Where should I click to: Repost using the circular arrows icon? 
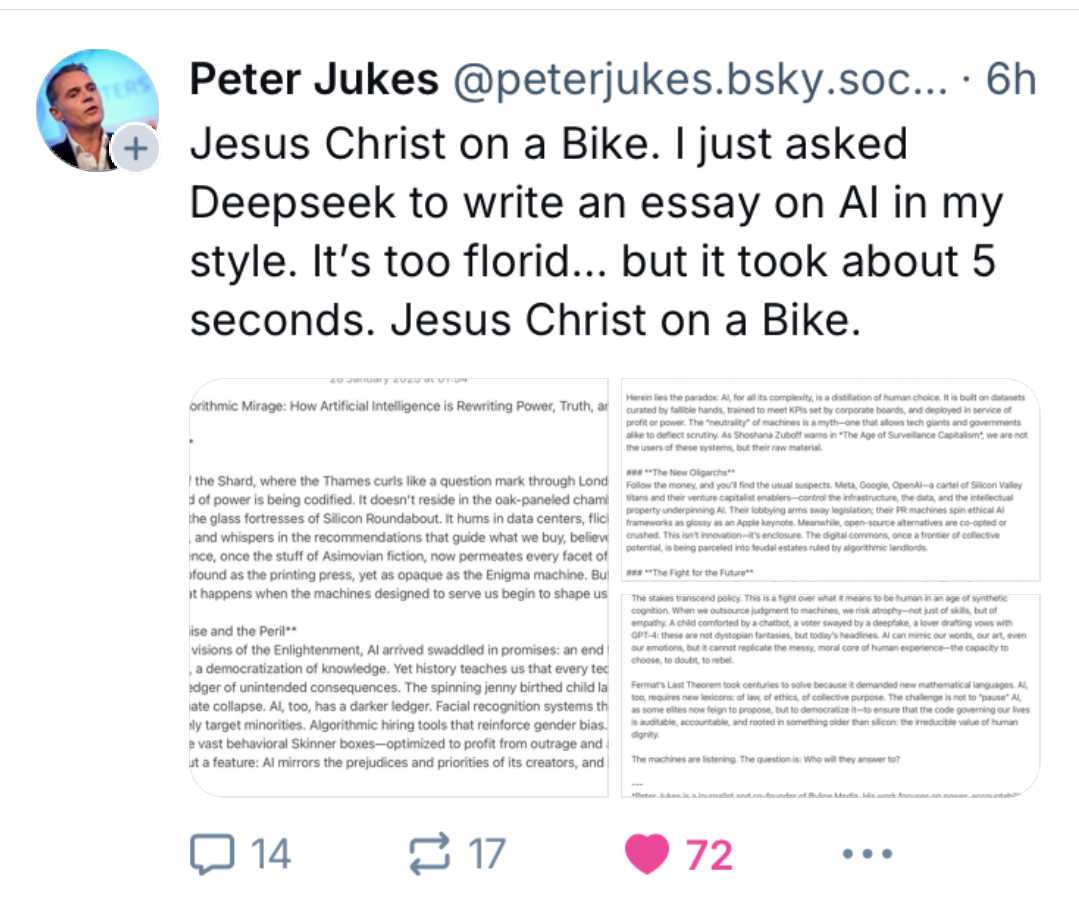431,853
